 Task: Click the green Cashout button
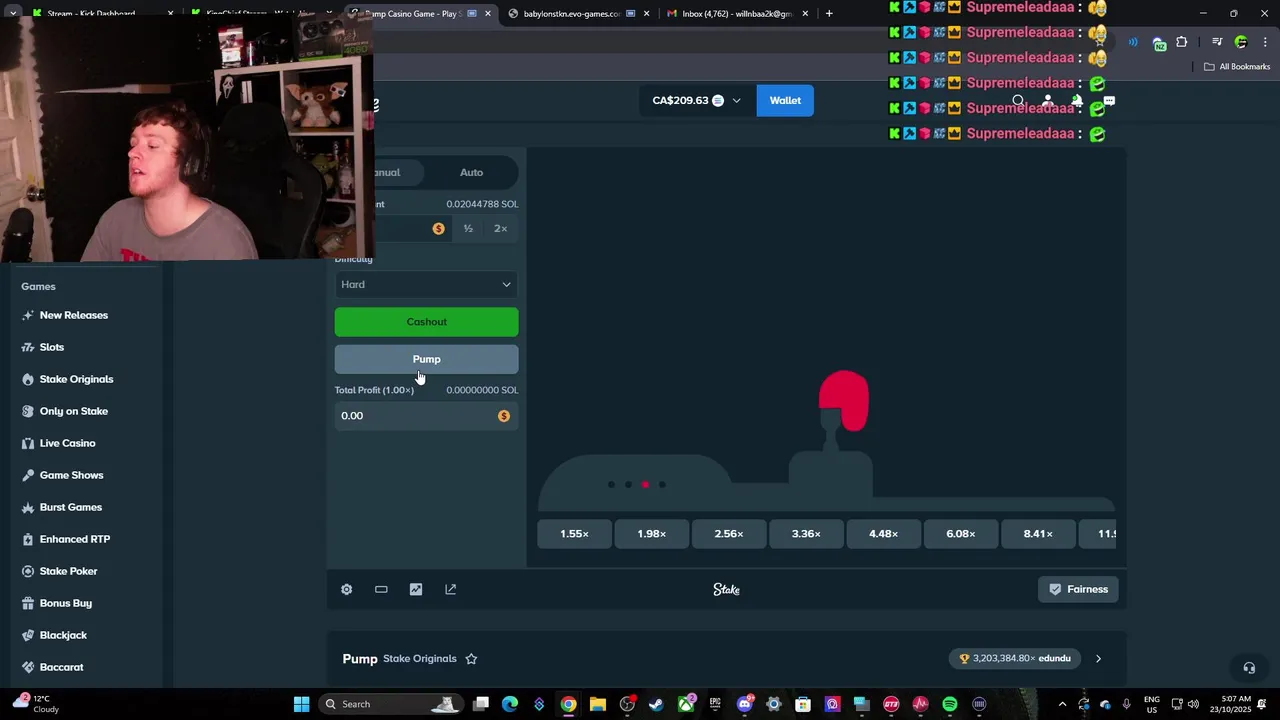click(427, 322)
